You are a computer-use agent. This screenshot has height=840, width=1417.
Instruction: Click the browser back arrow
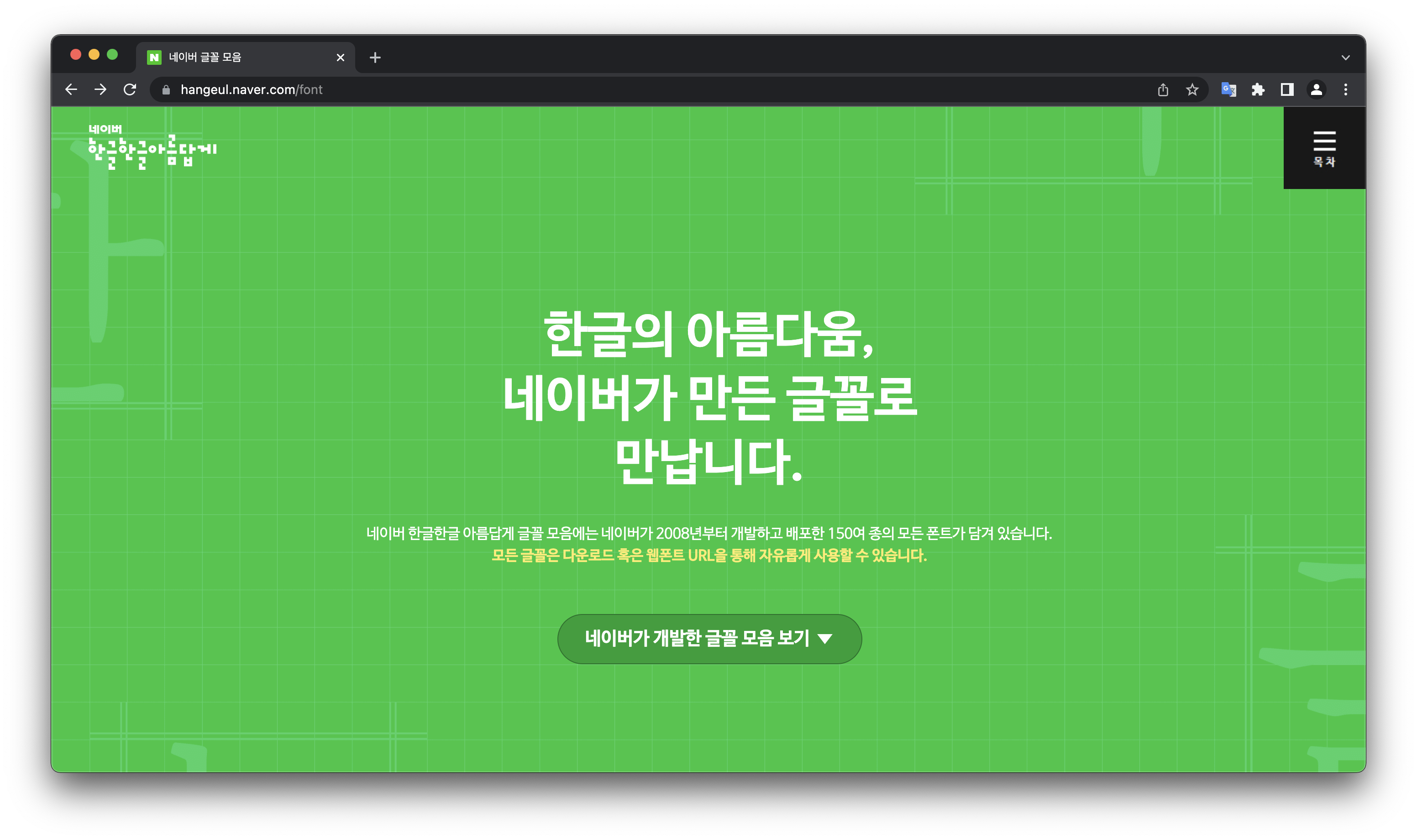click(x=71, y=89)
